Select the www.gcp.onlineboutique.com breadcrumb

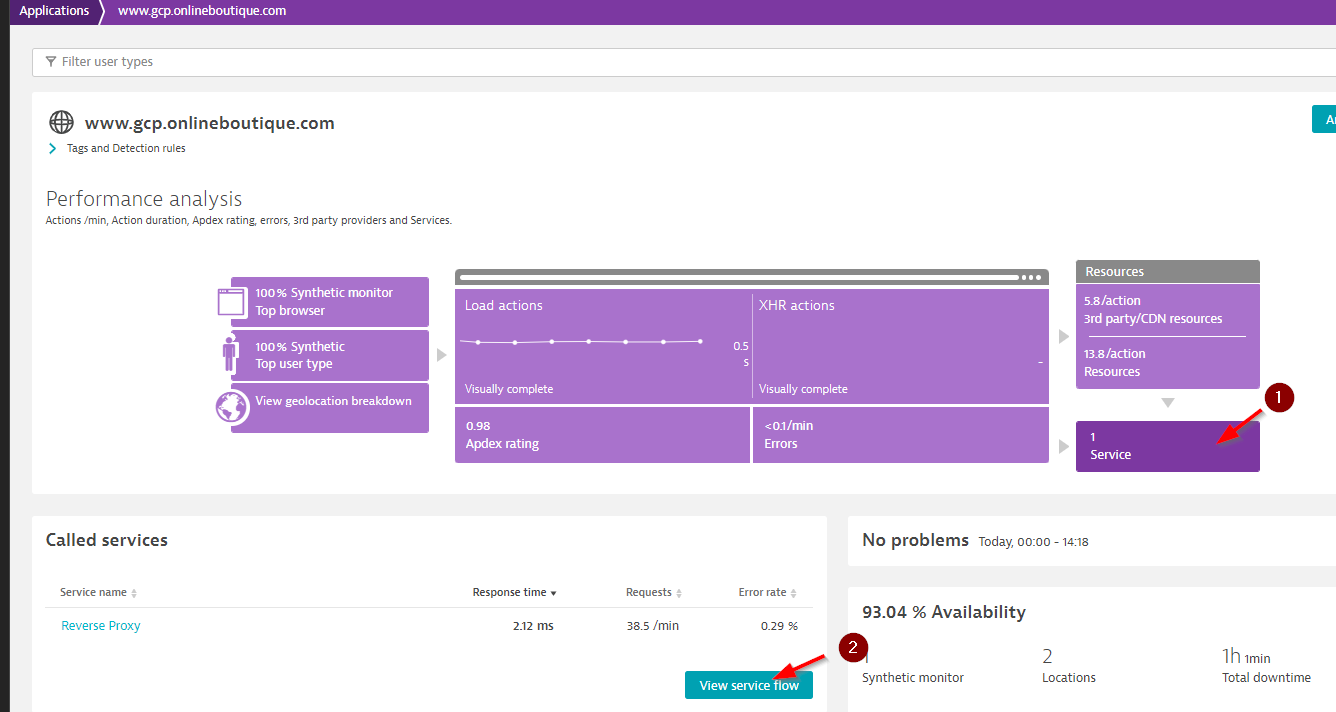(201, 11)
